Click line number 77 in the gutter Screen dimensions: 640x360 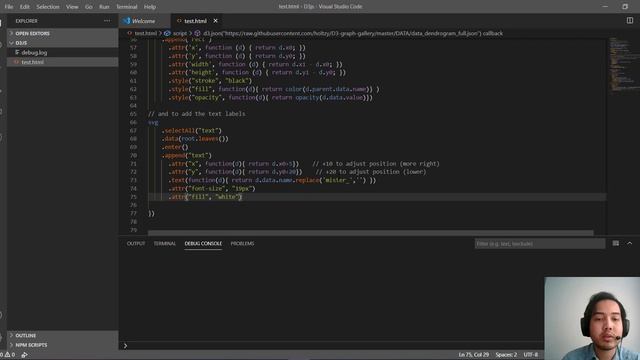(x=133, y=213)
